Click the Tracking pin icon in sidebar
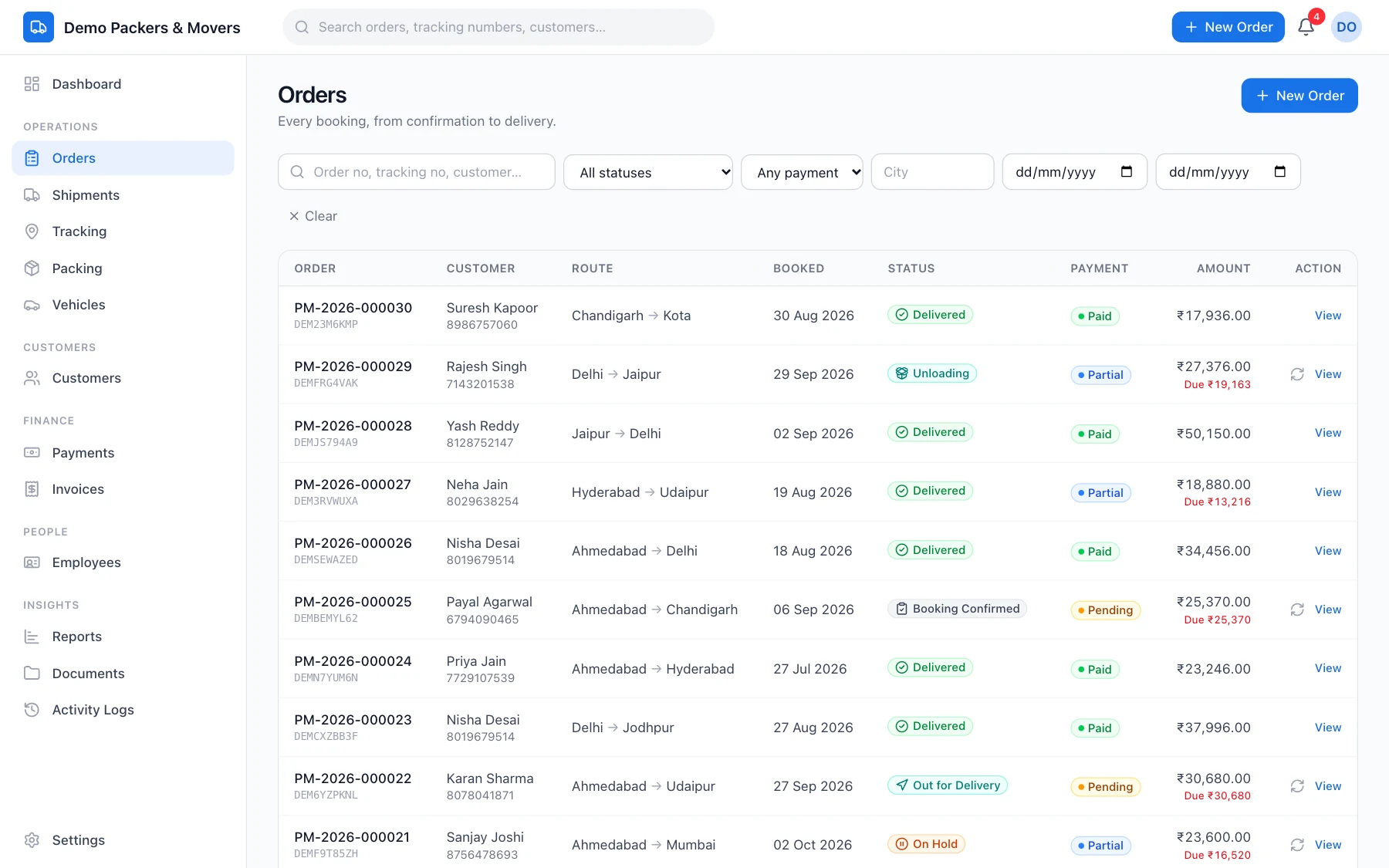The width and height of the screenshot is (1389, 868). (x=32, y=231)
